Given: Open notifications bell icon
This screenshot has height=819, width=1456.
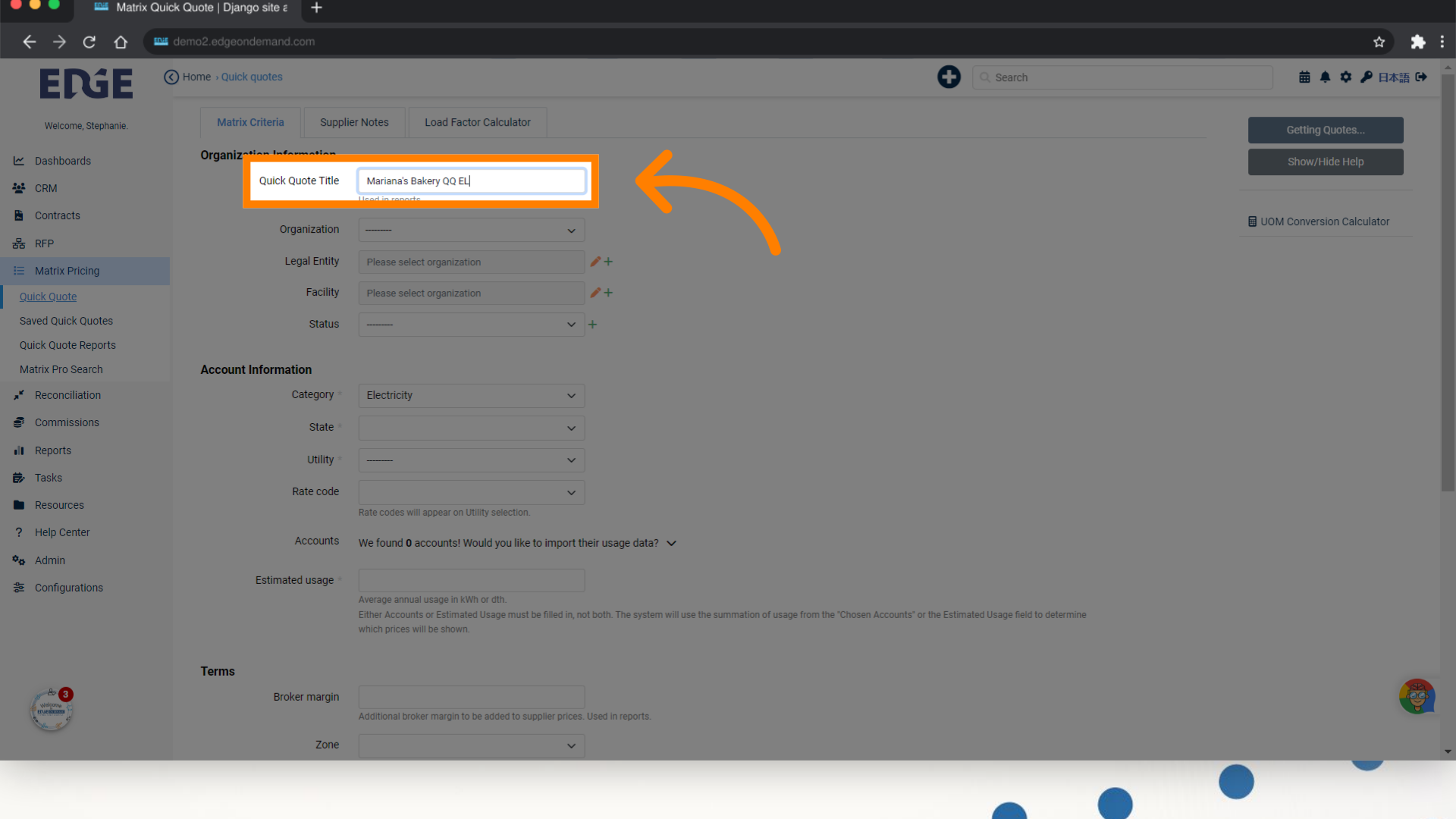Looking at the screenshot, I should pos(1325,77).
